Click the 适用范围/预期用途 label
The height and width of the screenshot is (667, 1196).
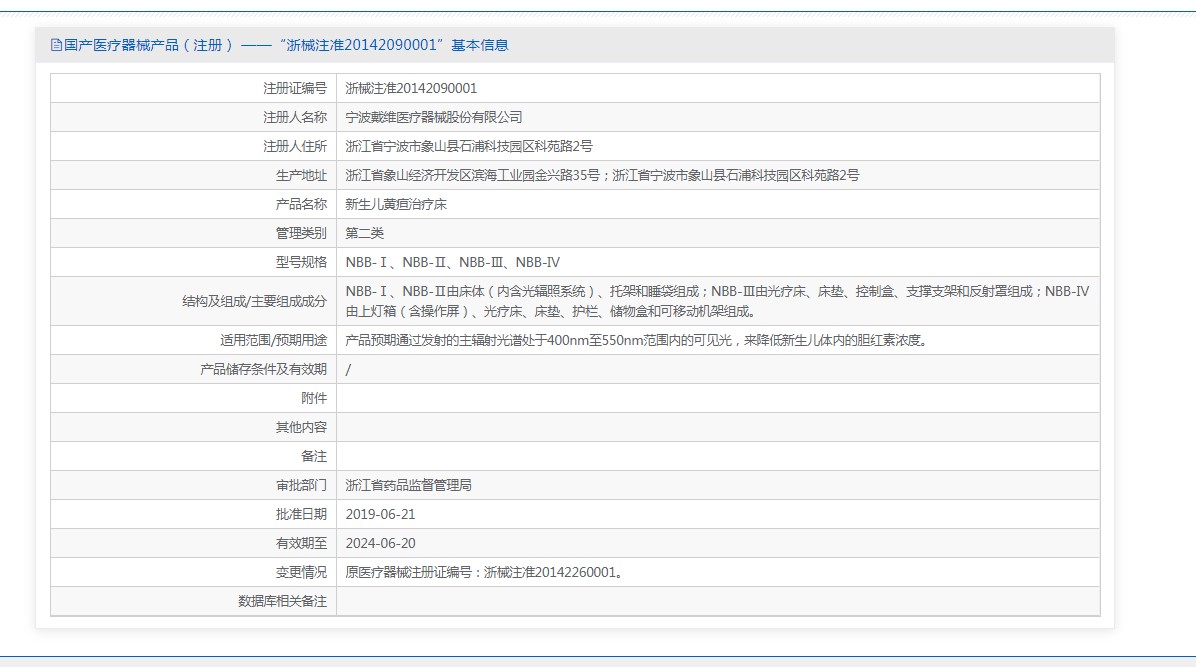(274, 340)
